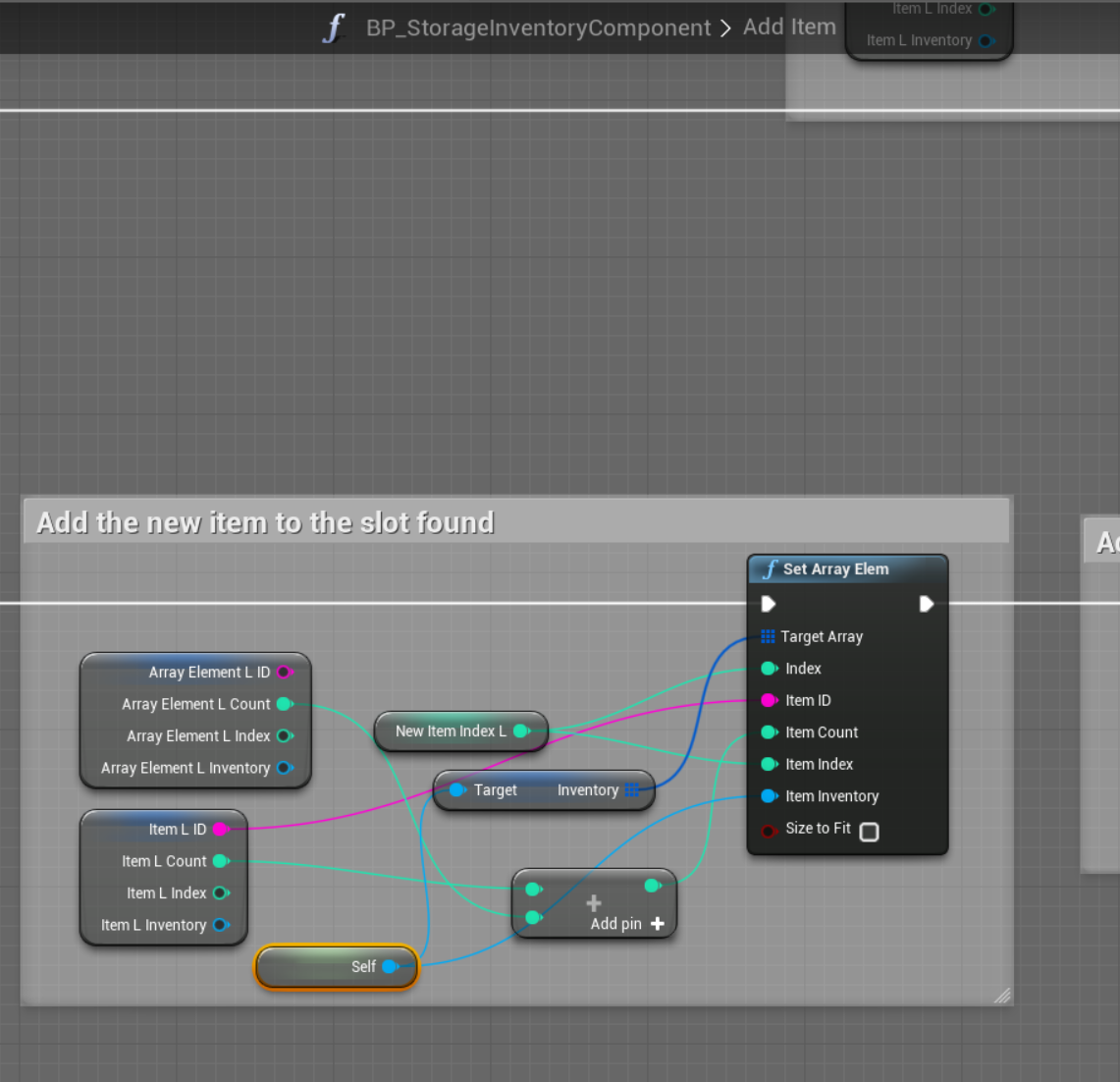Select Add Item in the breadcrumb
This screenshot has width=1120, height=1082.
coord(789,27)
